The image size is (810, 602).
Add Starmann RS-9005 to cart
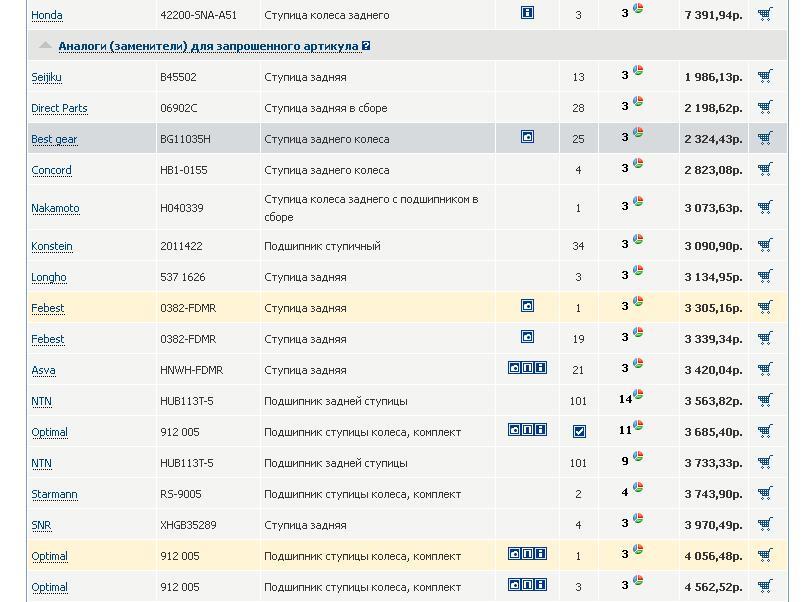pos(765,493)
